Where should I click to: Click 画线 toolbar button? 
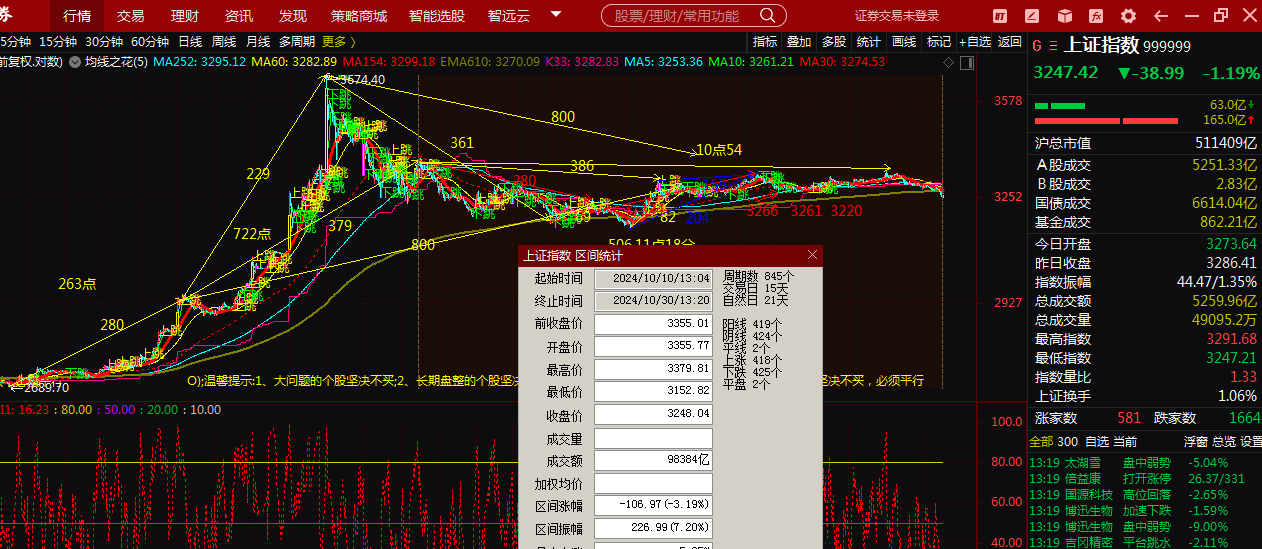coord(904,41)
